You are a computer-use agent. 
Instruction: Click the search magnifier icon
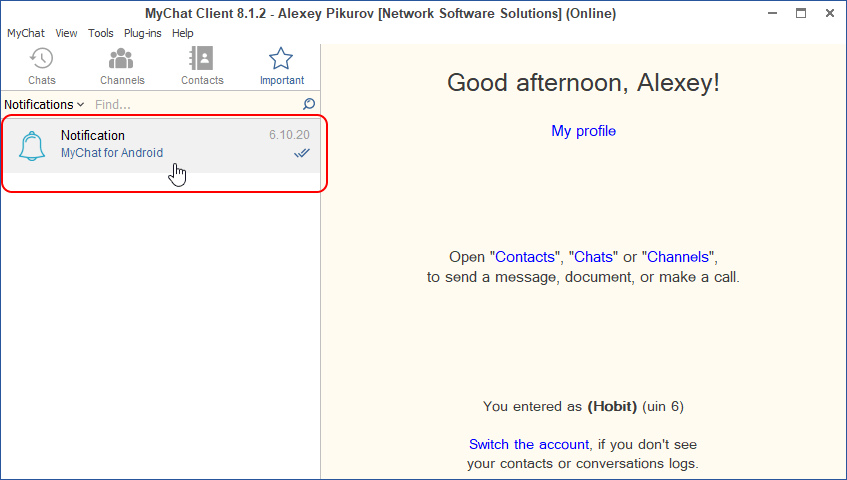pyautogui.click(x=309, y=104)
